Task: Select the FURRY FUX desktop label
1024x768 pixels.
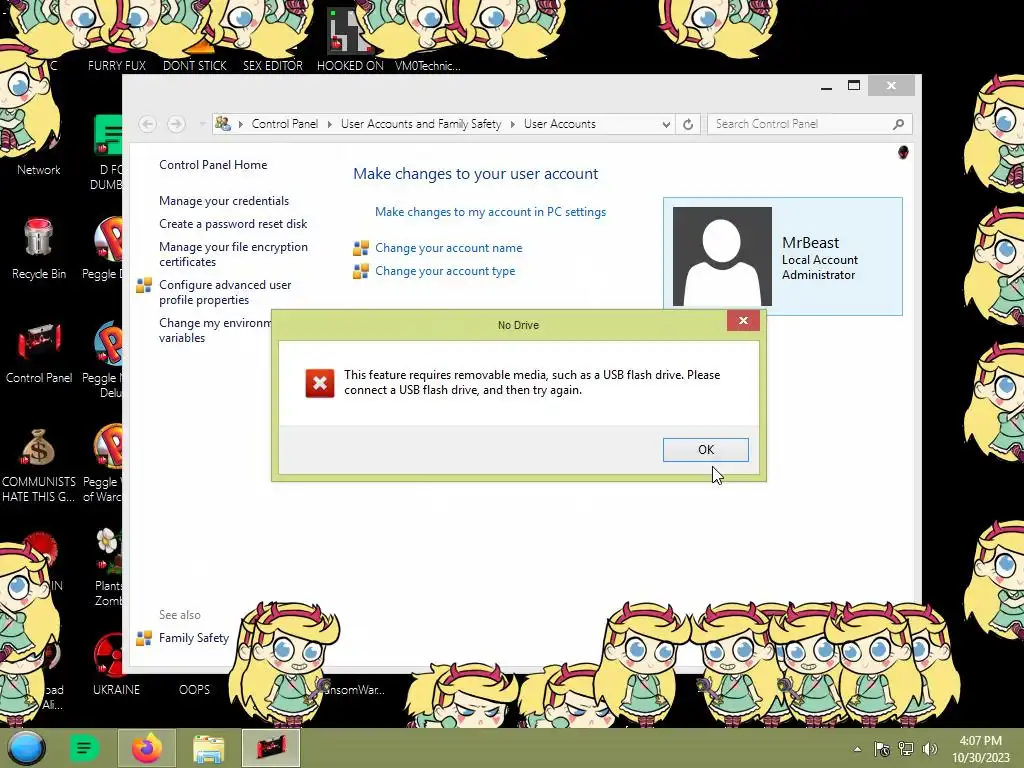Action: (x=117, y=66)
